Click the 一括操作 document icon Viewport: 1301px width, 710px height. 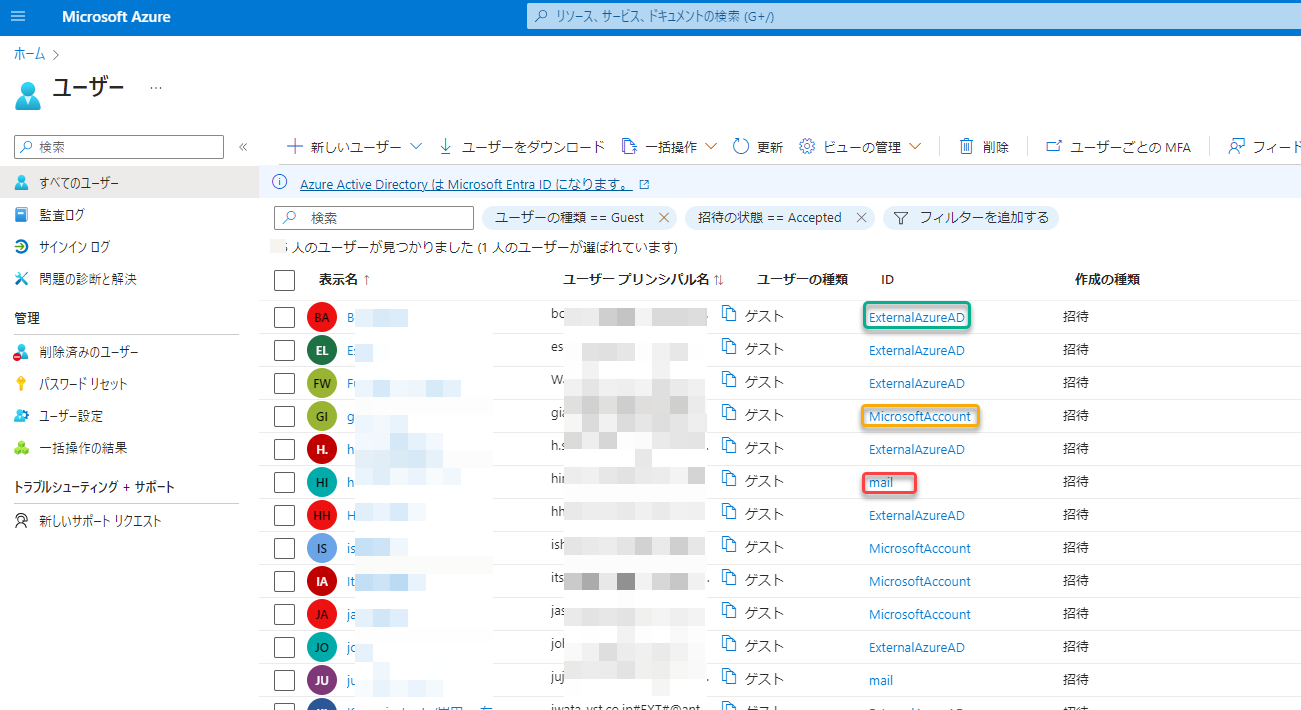(629, 146)
